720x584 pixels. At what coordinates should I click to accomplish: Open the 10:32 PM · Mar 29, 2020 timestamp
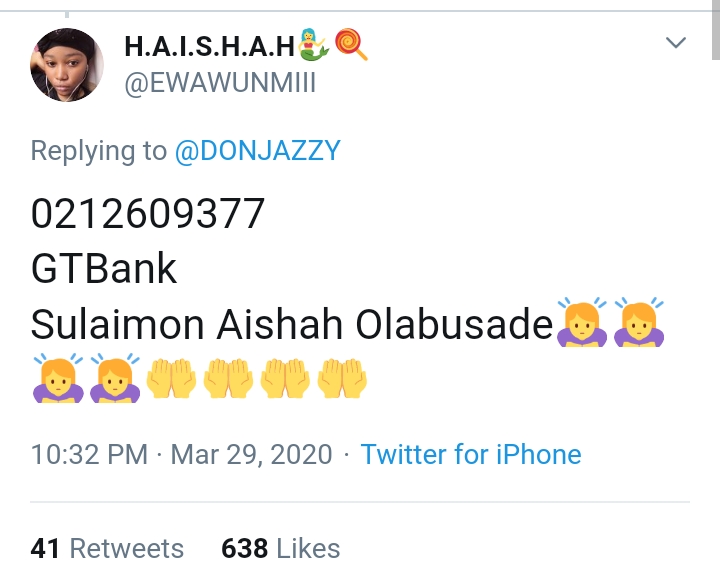(181, 454)
